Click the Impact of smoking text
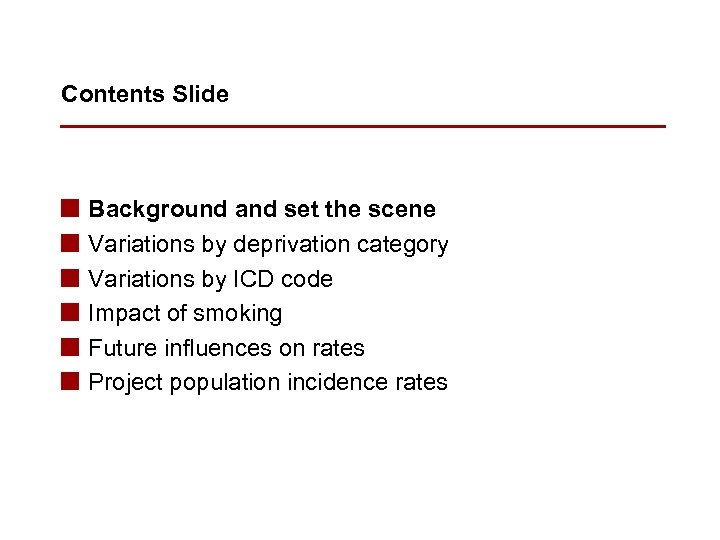This screenshot has width=720, height=540. point(185,313)
